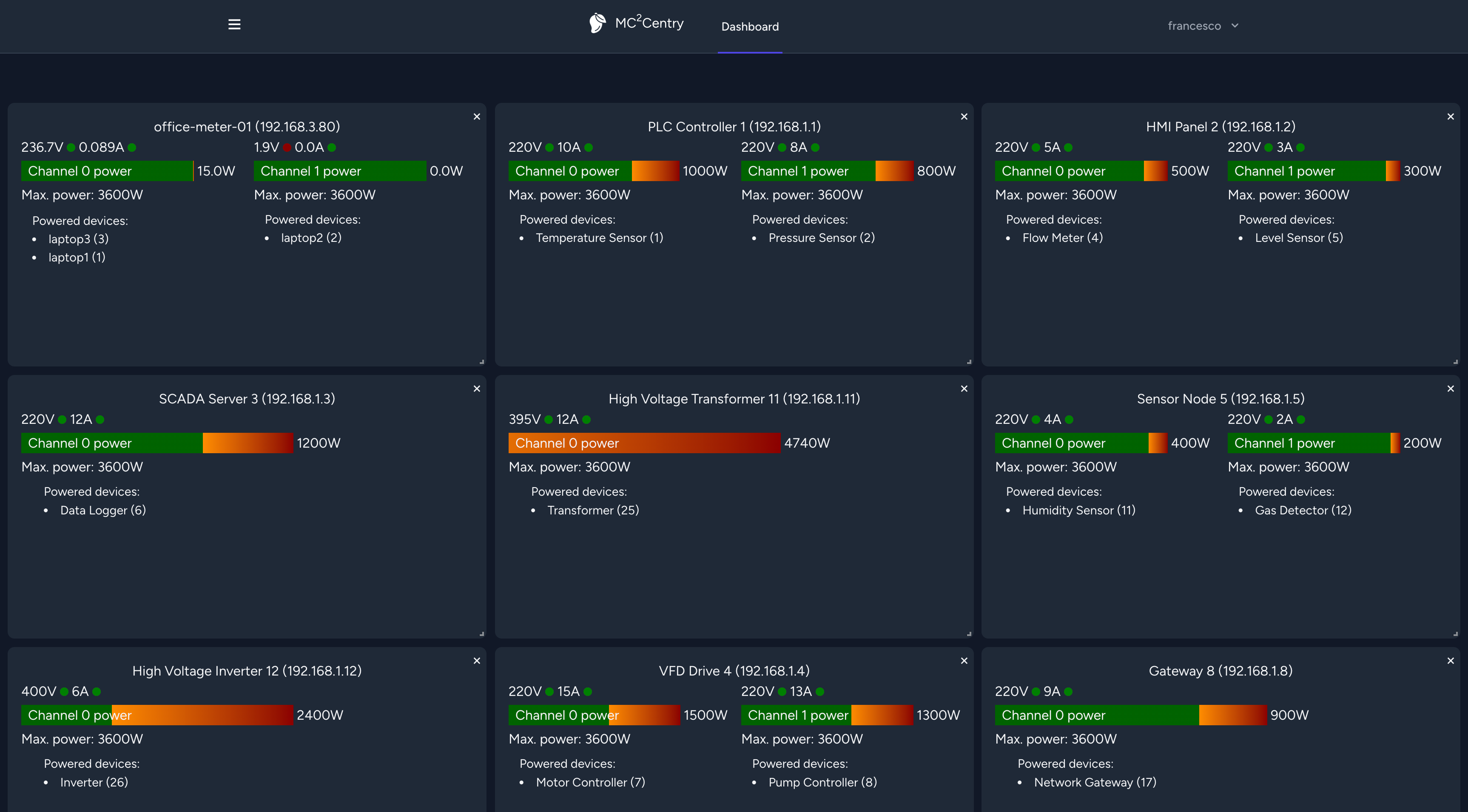Close the High Voltage Transformer 11 widget
The height and width of the screenshot is (812, 1468).
tap(964, 389)
